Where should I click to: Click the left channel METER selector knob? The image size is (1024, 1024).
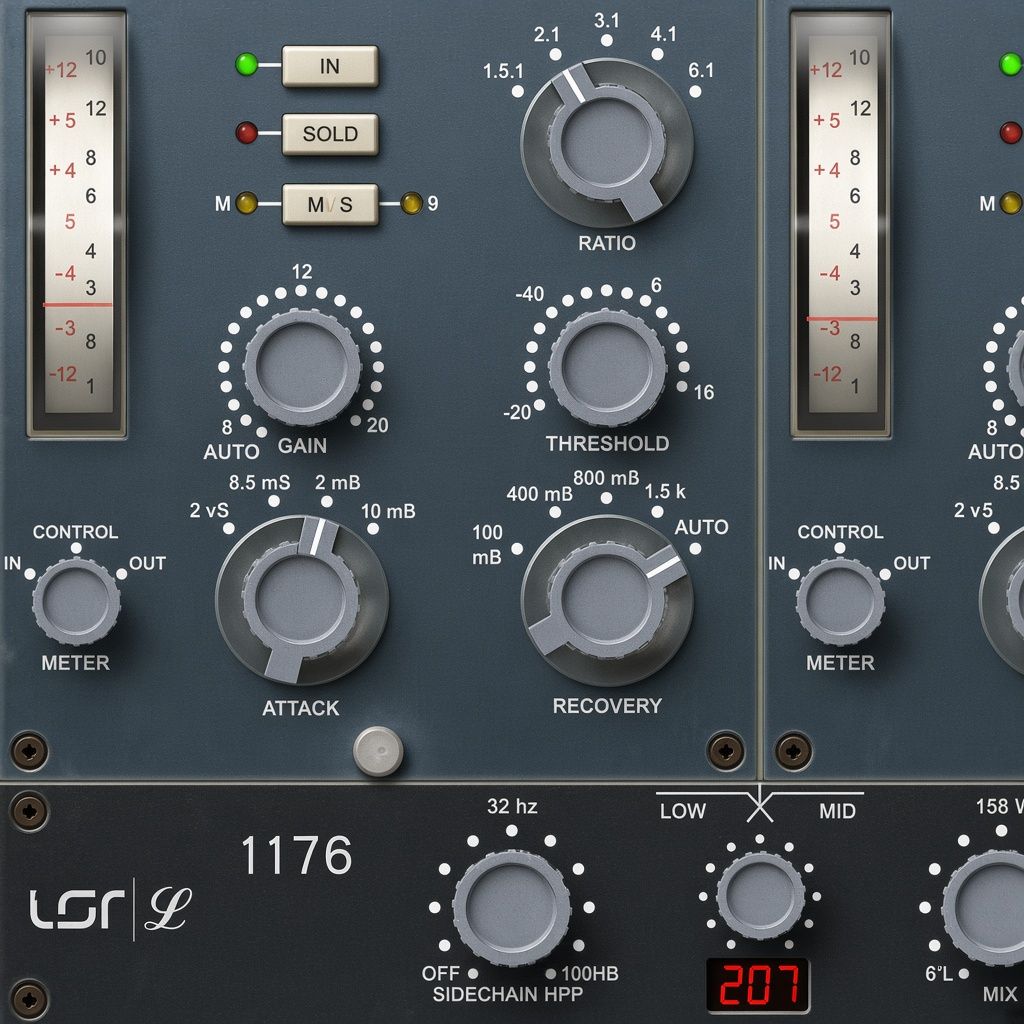pos(76,601)
